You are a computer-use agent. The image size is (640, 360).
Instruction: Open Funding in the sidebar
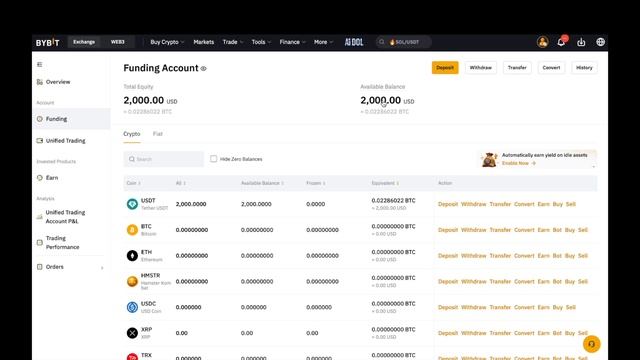tap(71, 119)
